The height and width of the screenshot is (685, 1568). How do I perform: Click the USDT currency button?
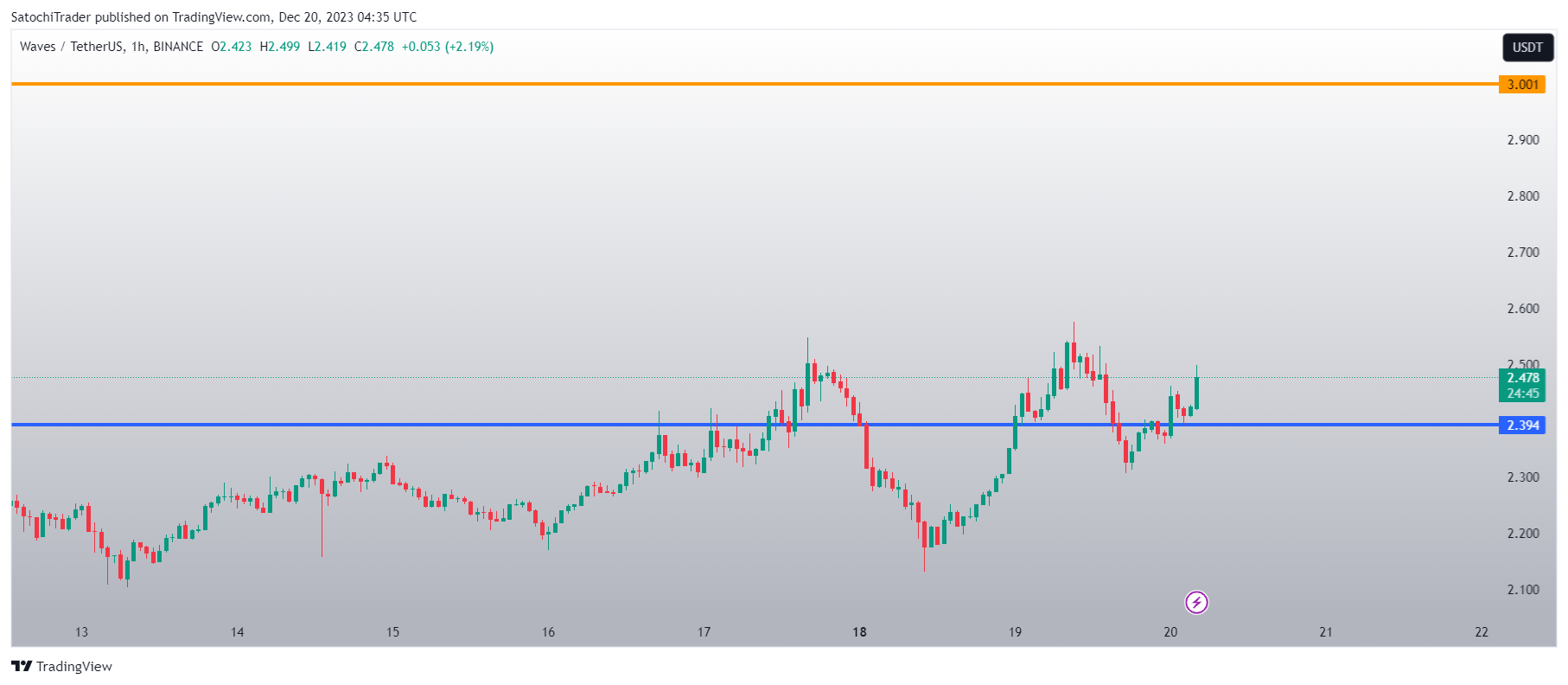point(1527,48)
